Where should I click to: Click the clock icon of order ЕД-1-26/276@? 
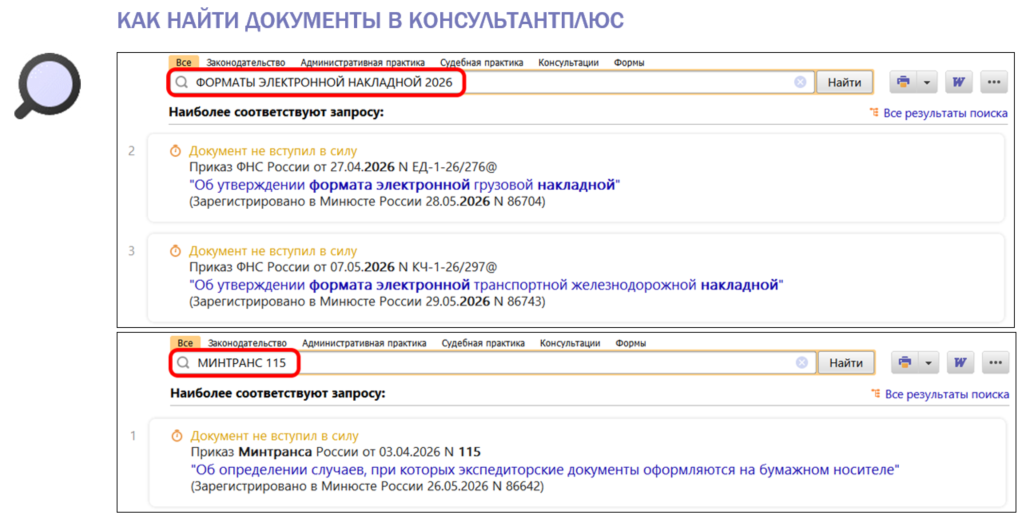[175, 151]
